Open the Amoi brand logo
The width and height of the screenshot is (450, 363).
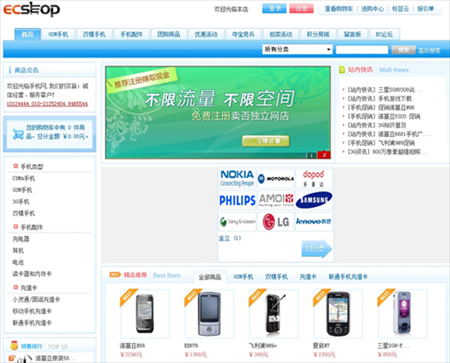click(276, 200)
